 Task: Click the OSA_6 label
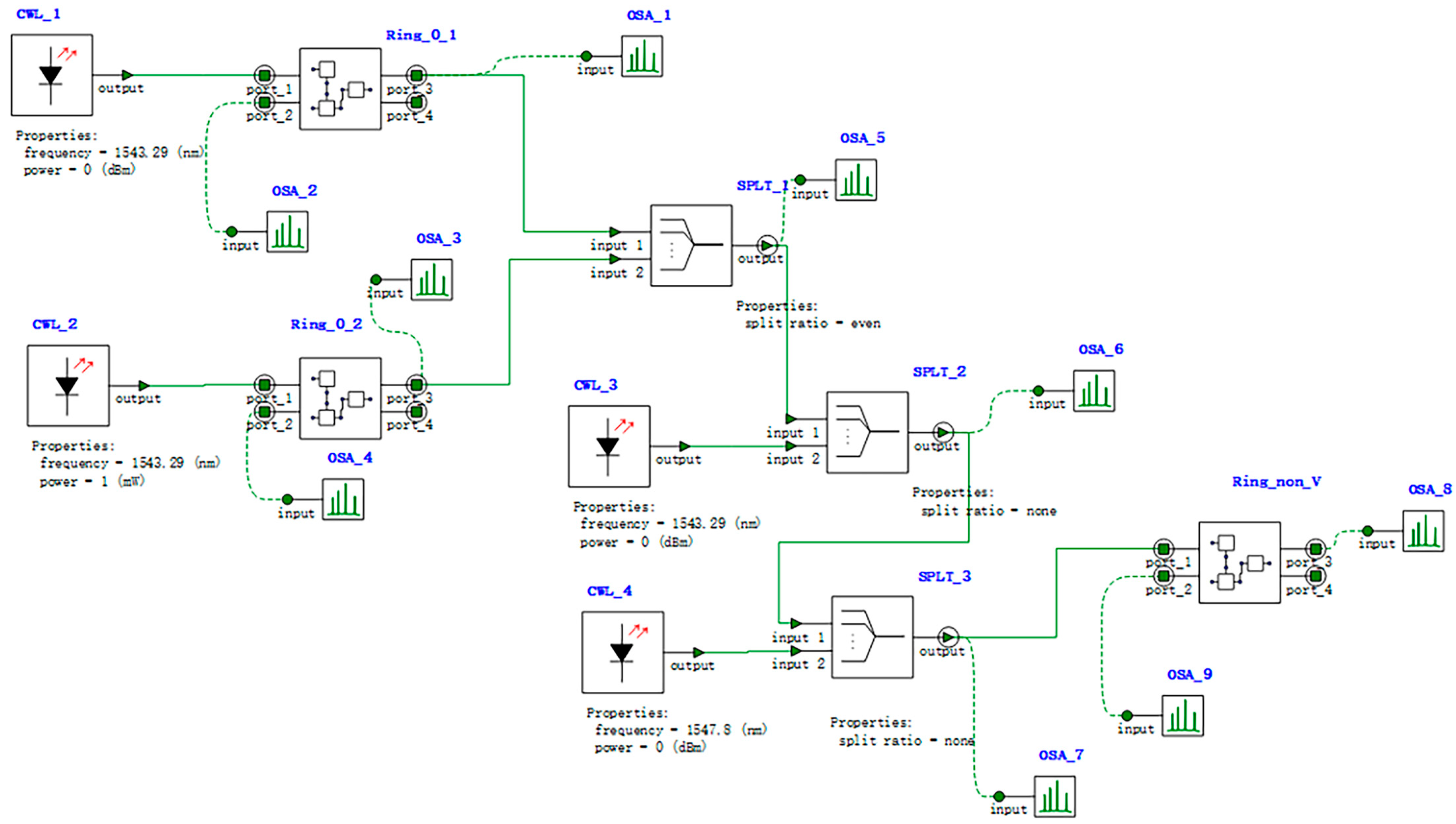1101,349
